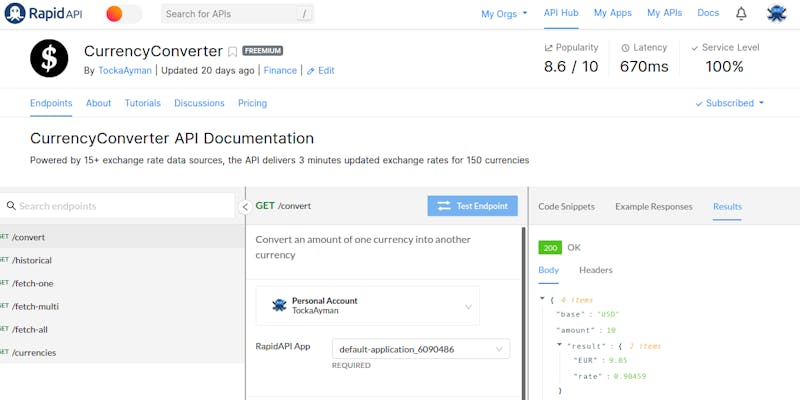Click the "amount" value 10

click(611, 330)
